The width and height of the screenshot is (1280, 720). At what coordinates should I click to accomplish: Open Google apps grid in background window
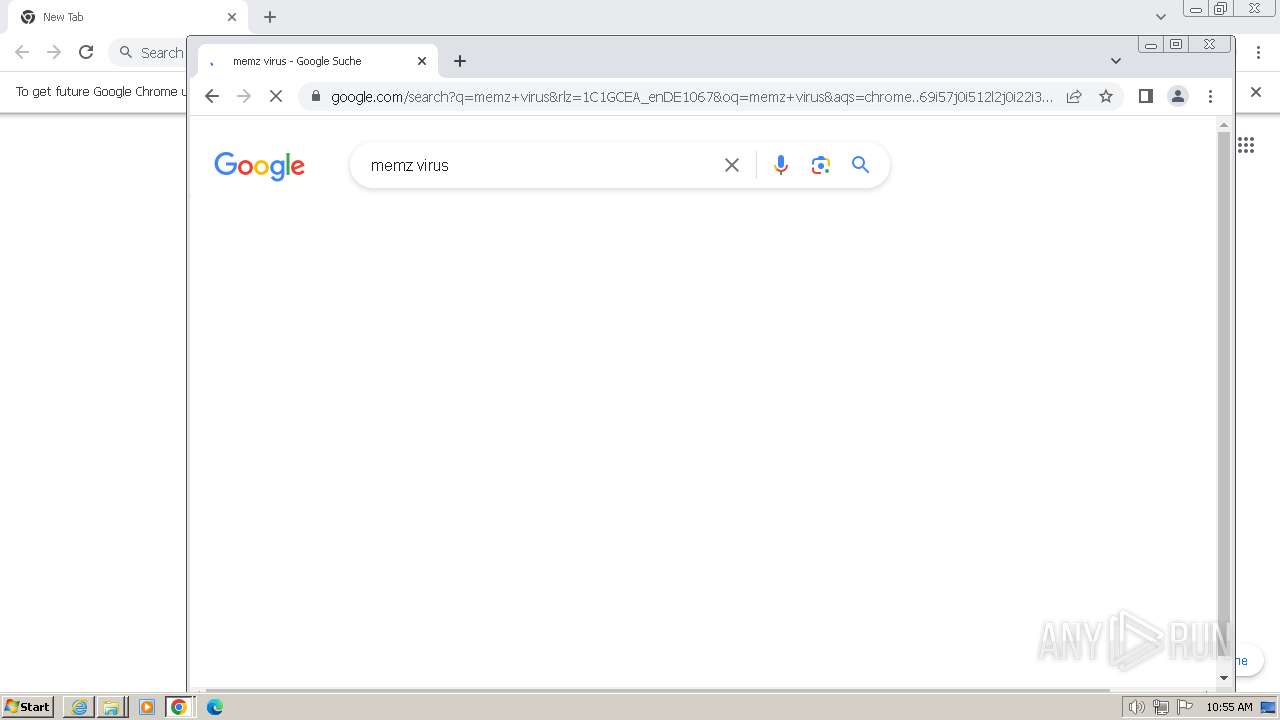(x=1246, y=145)
